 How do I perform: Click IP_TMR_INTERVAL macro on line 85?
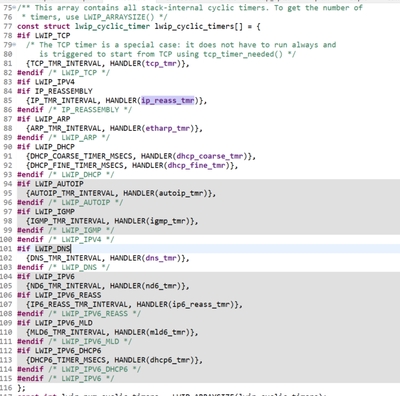pyautogui.click(x=63, y=100)
